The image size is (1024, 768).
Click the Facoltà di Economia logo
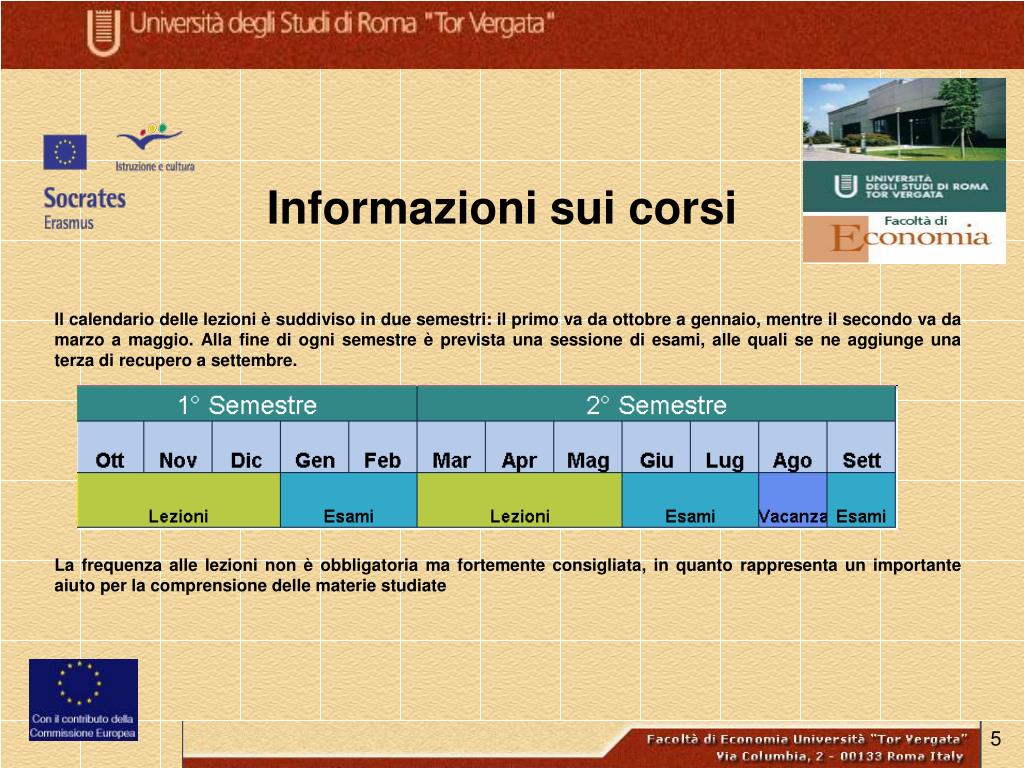click(904, 237)
